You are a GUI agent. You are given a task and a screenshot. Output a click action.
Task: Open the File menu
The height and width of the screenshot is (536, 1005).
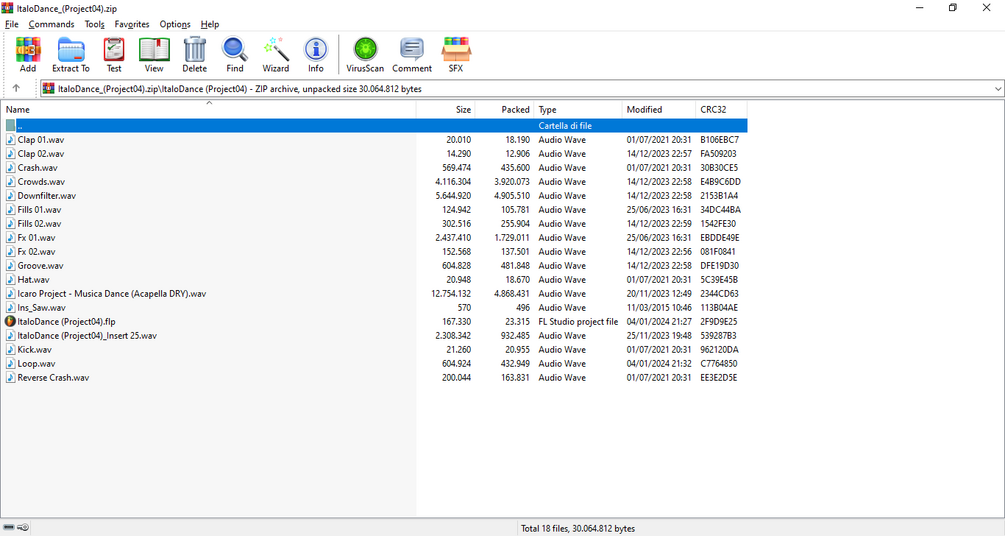[12, 24]
